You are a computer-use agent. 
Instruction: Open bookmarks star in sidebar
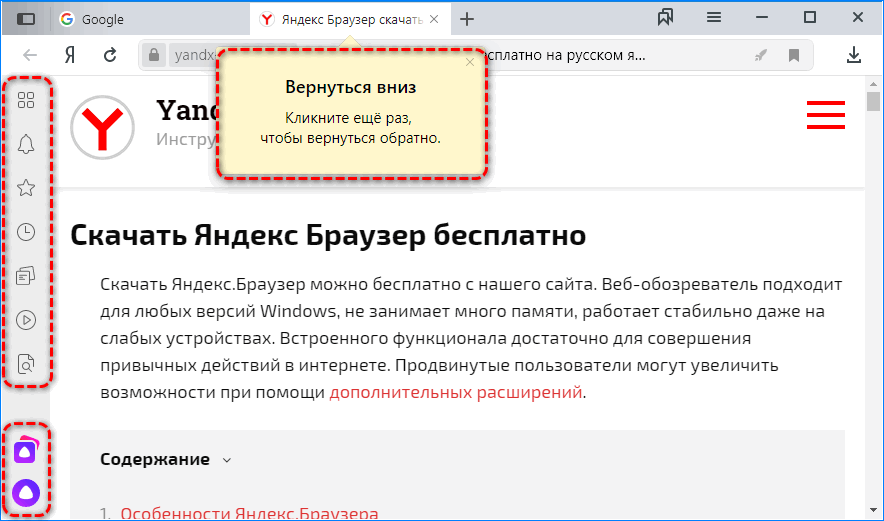coord(27,188)
